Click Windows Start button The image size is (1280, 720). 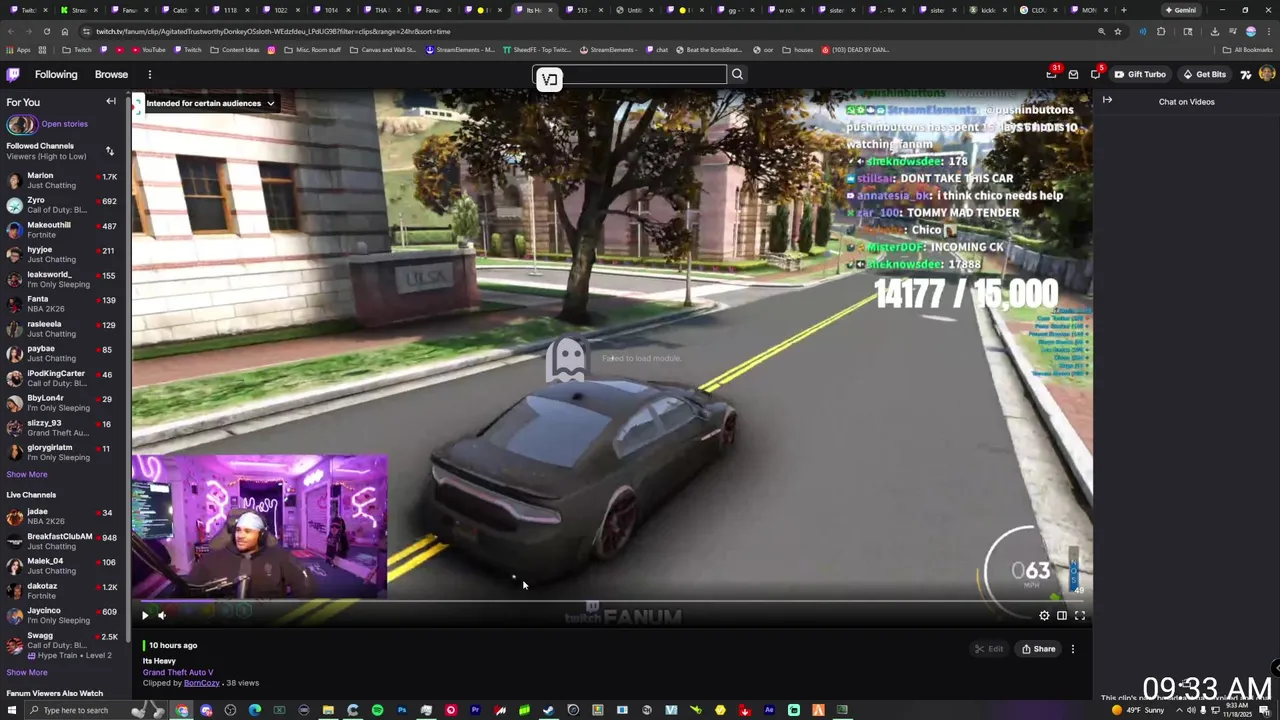coord(10,710)
